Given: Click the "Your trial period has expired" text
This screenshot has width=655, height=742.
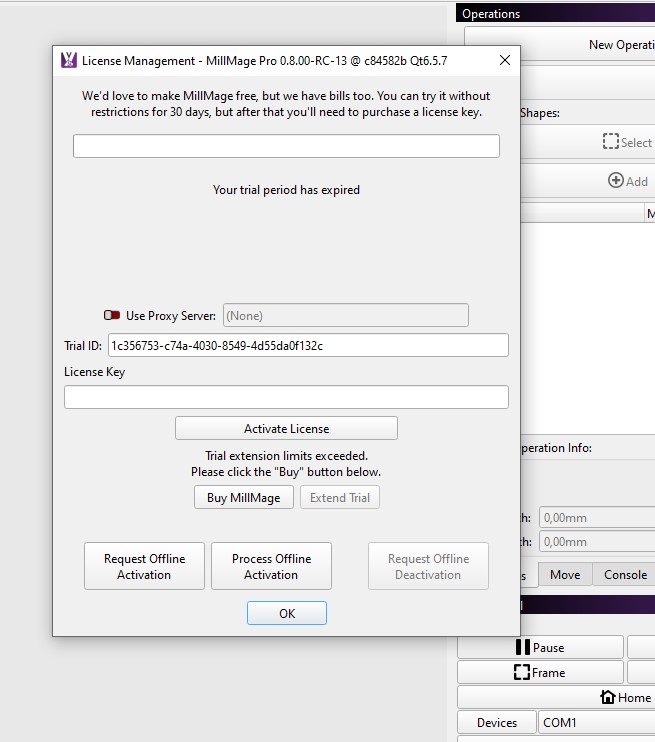Looking at the screenshot, I should 286,190.
